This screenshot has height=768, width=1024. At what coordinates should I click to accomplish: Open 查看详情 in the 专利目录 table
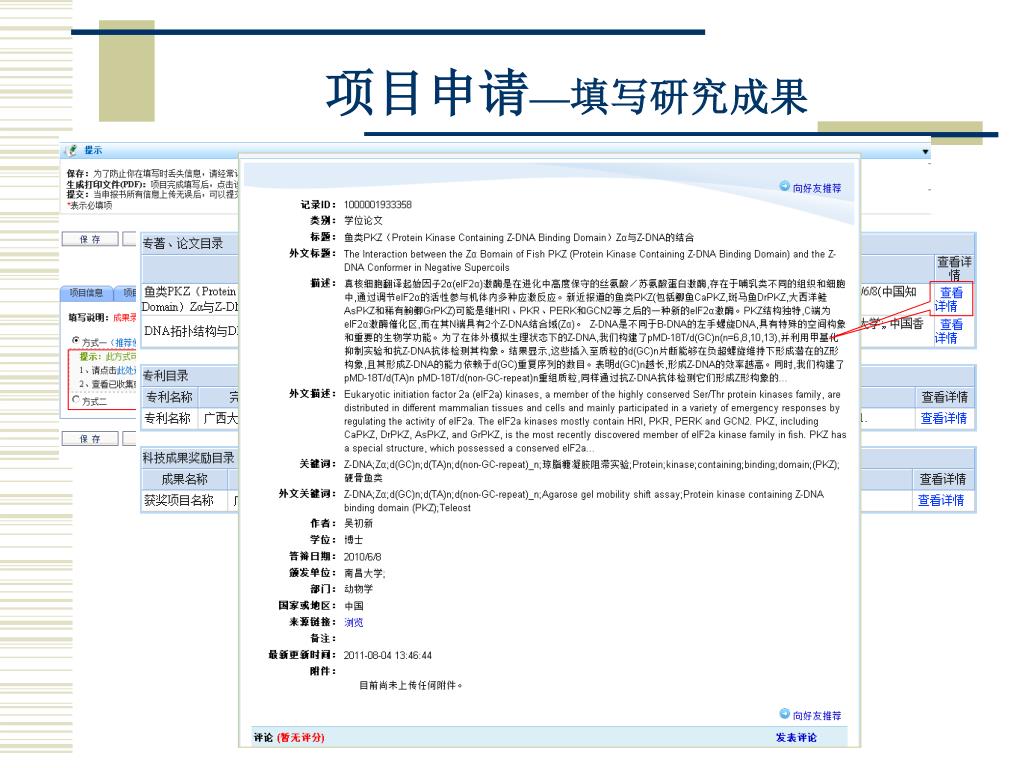(944, 418)
